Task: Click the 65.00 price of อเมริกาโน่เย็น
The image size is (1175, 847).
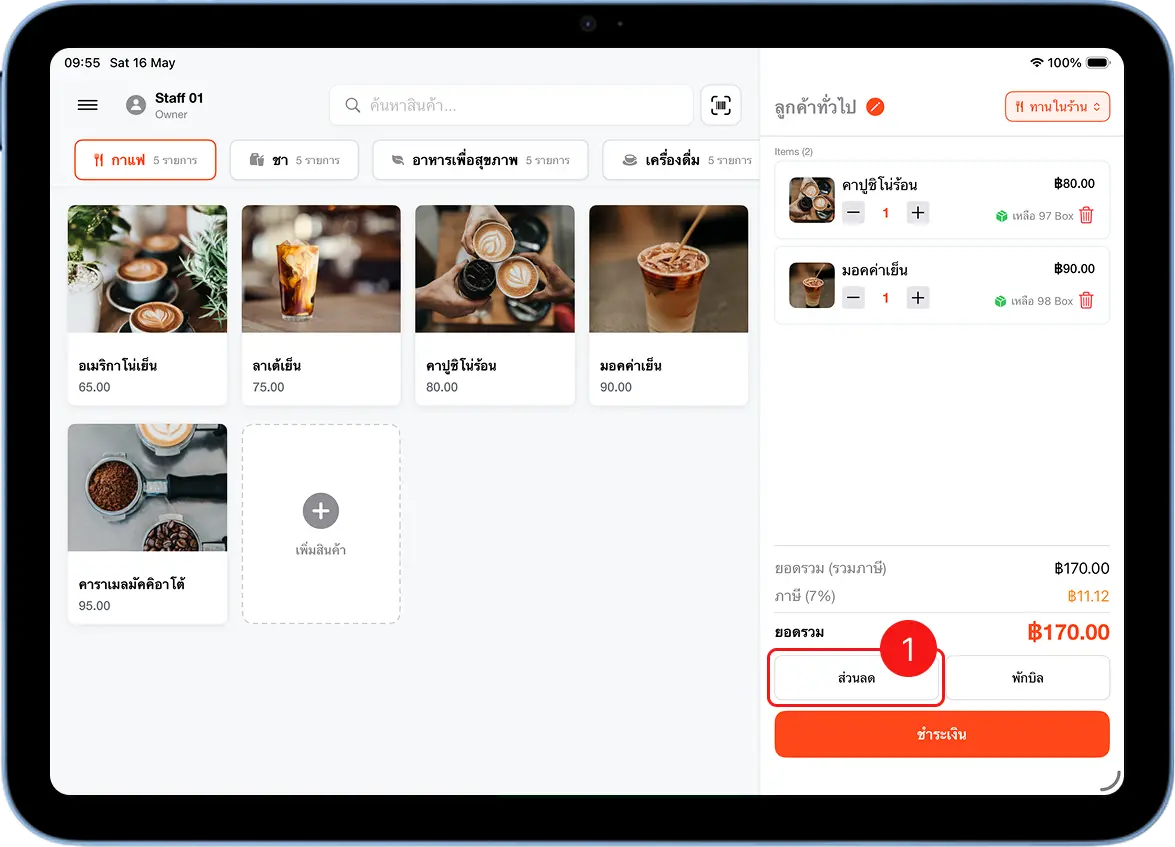Action: (94, 387)
